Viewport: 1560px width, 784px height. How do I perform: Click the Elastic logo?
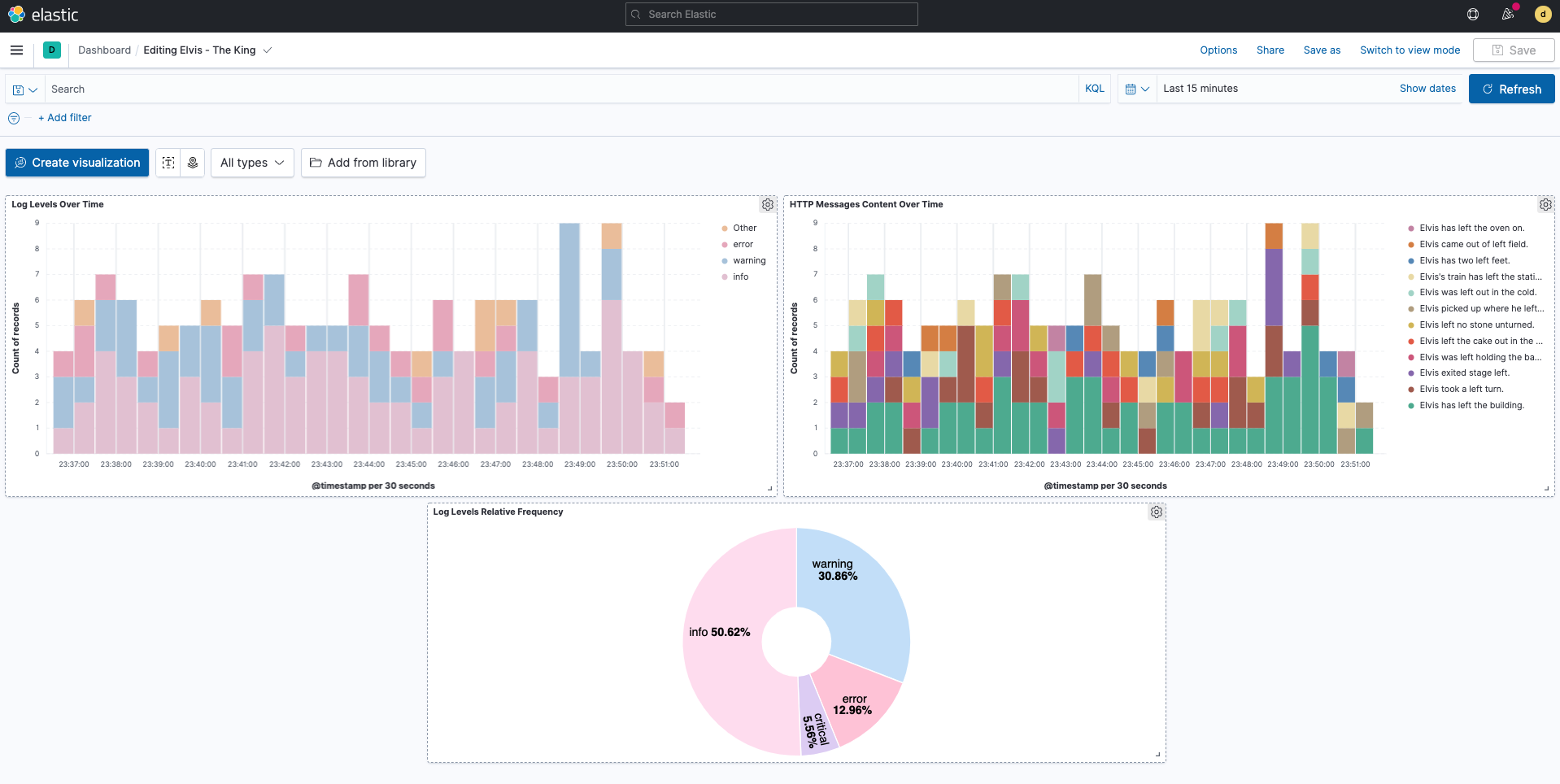click(x=16, y=14)
